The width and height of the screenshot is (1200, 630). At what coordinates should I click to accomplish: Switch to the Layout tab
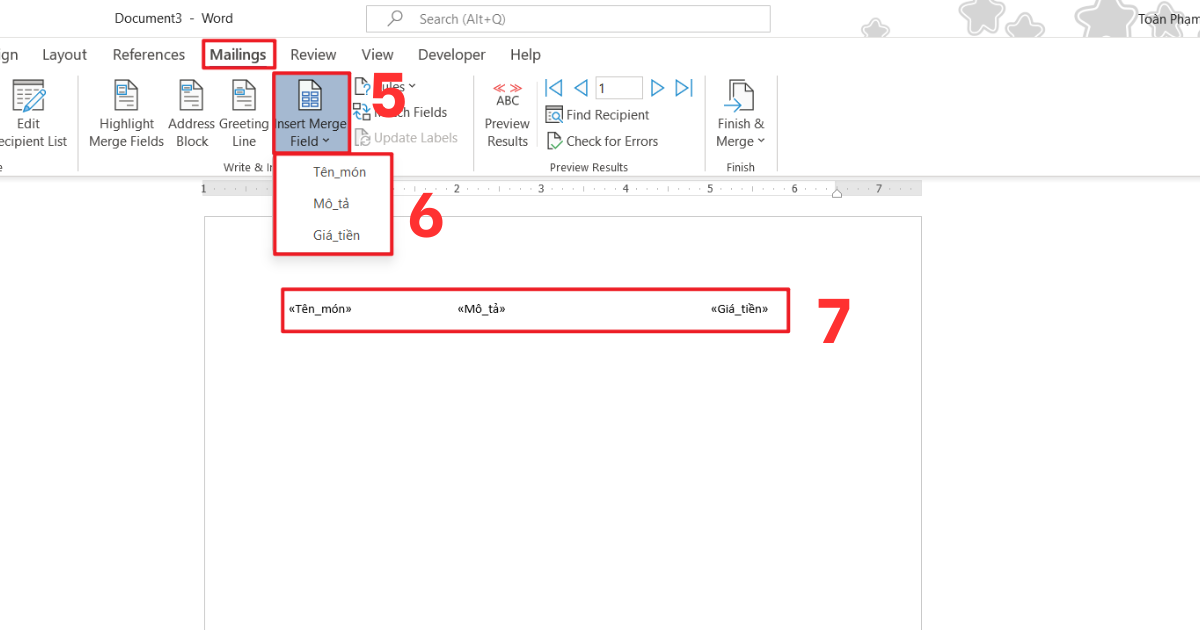[64, 54]
